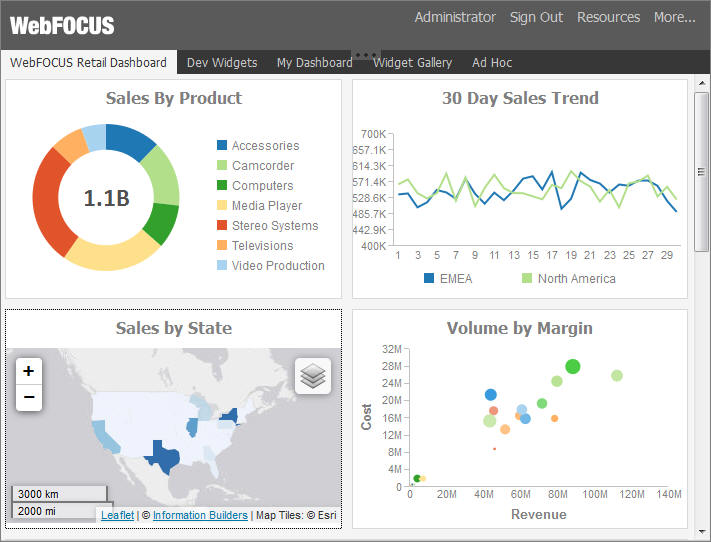Click the Cost axis label
711x542 pixels.
pos(366,417)
